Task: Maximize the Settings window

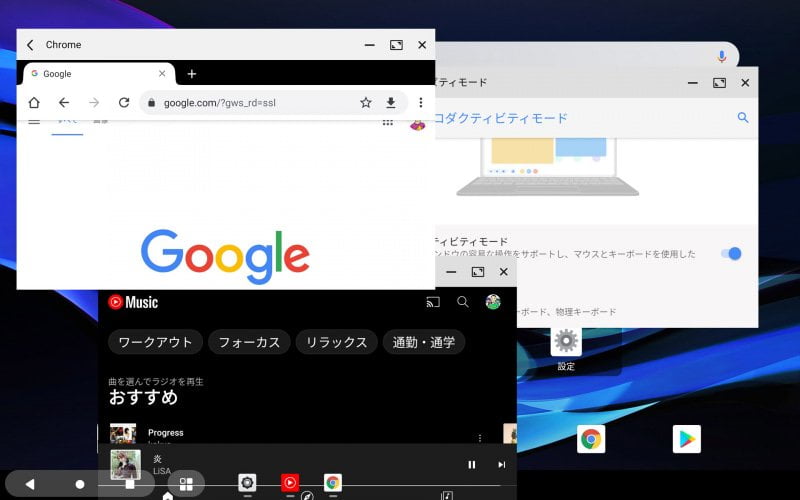Action: [719, 83]
